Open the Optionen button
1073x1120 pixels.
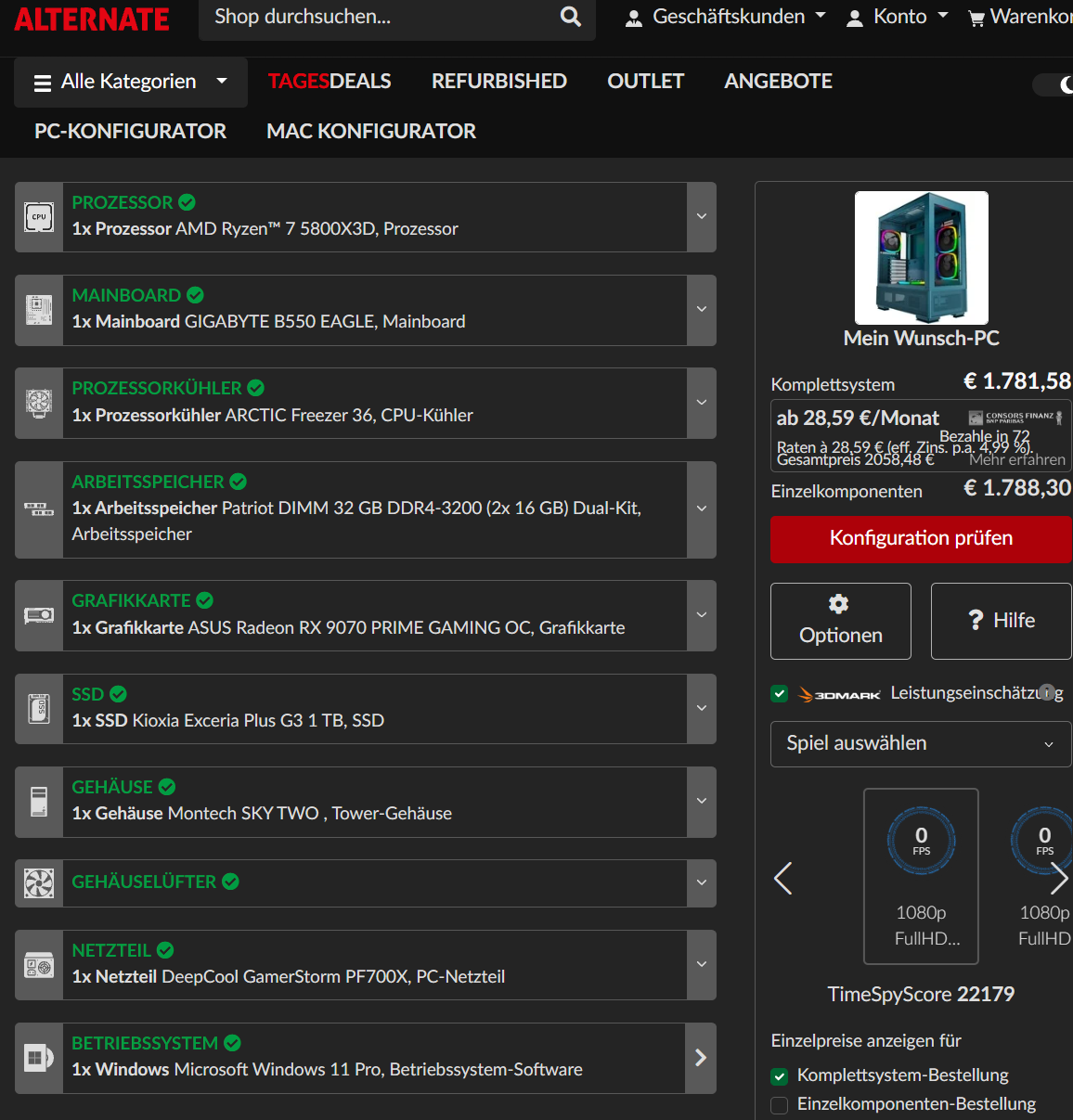click(x=841, y=621)
